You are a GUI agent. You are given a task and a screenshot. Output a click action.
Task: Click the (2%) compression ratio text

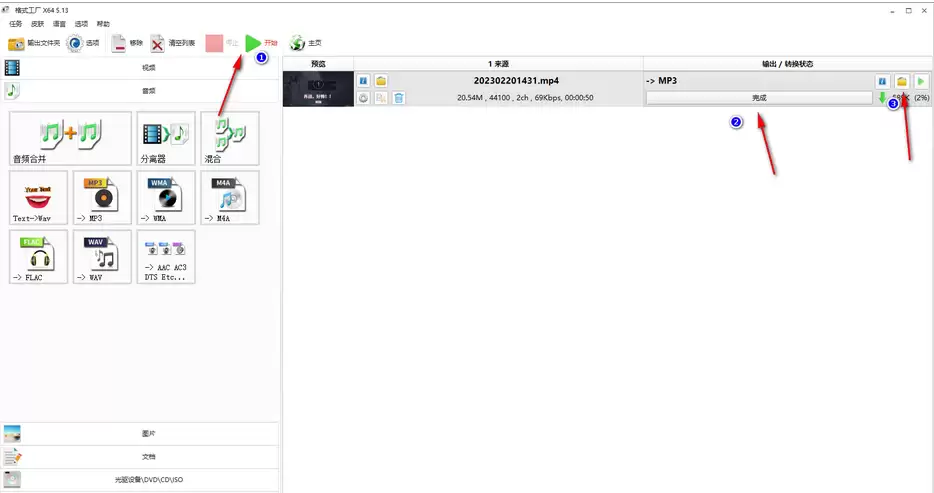coord(921,98)
